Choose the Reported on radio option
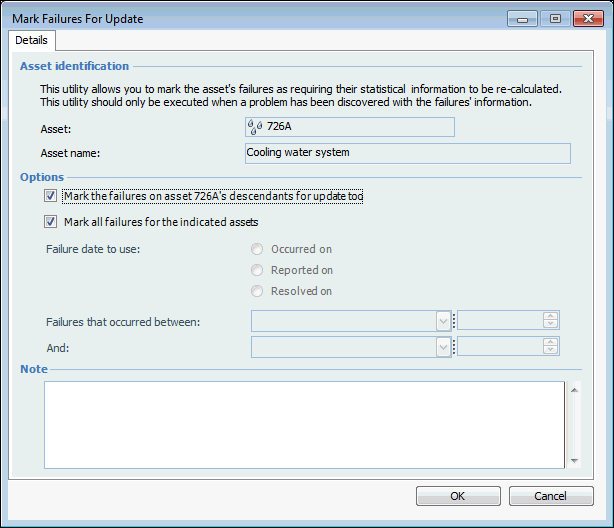This screenshot has width=614, height=528. (x=258, y=270)
